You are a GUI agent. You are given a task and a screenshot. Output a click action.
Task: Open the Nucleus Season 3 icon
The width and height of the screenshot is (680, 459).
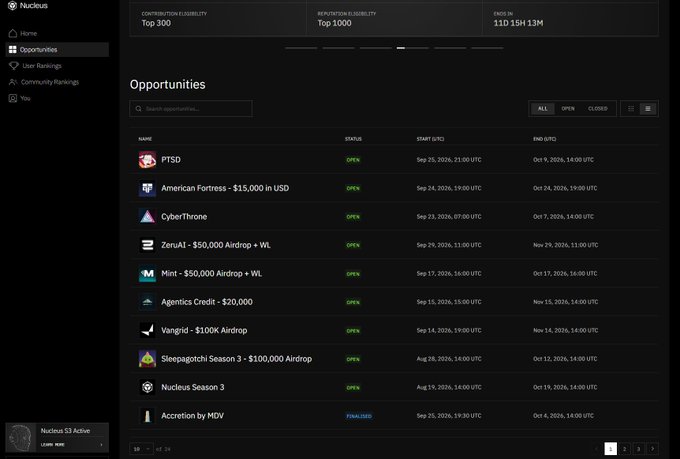(x=147, y=387)
